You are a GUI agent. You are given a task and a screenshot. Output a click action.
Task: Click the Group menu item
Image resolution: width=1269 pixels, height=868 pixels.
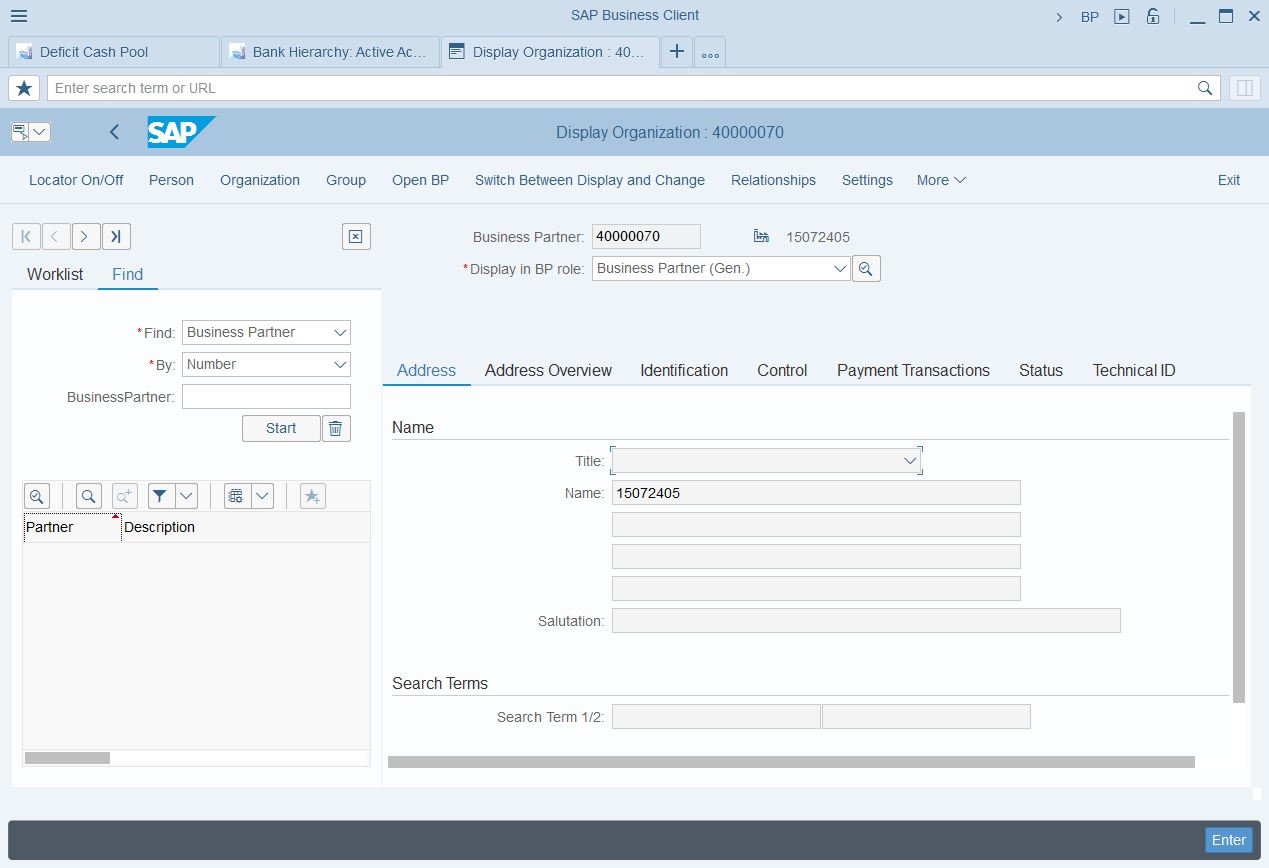[346, 180]
